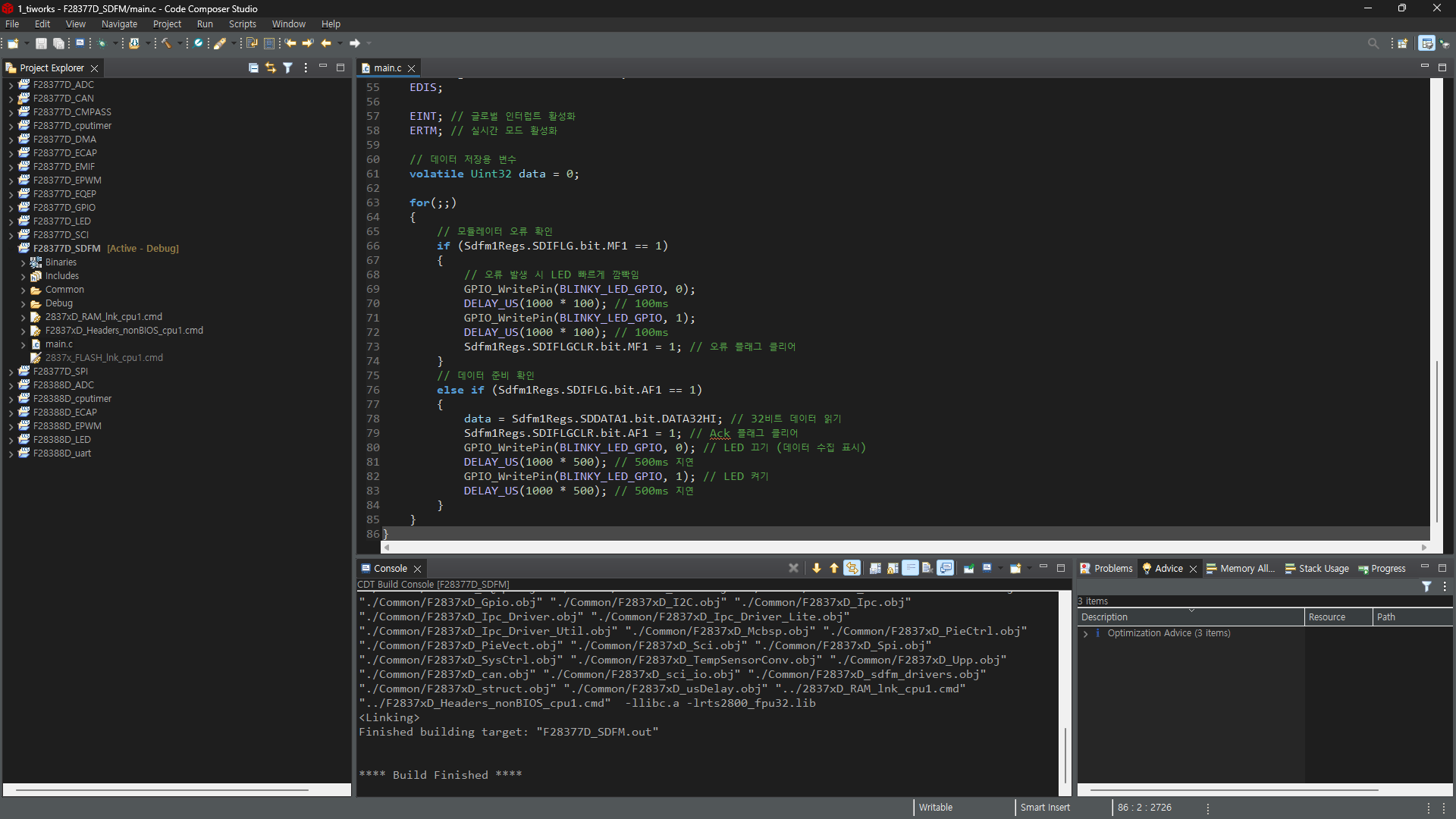Open the search icon in the top-right toolbar

(1373, 43)
